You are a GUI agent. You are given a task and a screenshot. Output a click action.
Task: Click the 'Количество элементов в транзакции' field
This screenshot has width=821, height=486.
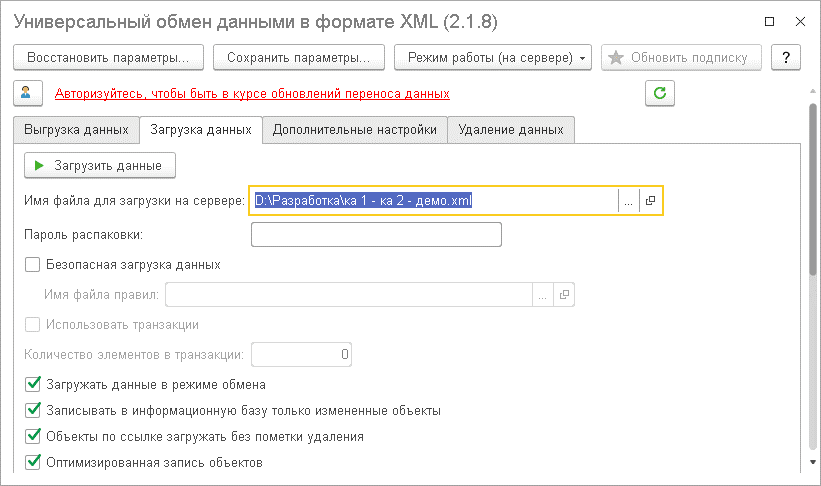[x=301, y=355]
